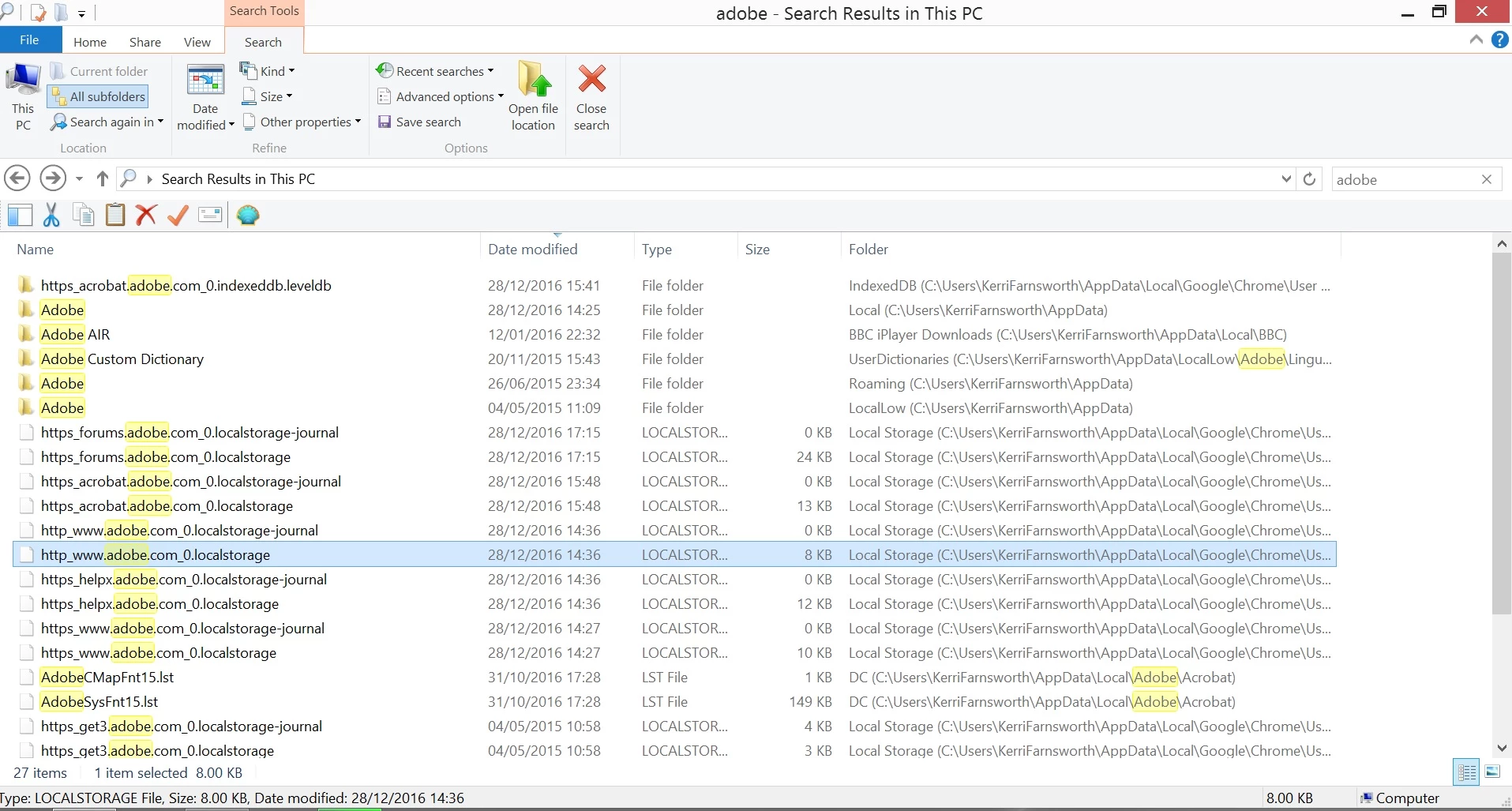The image size is (1512, 811).
Task: Open the Date modified filter menu
Action: [205, 98]
